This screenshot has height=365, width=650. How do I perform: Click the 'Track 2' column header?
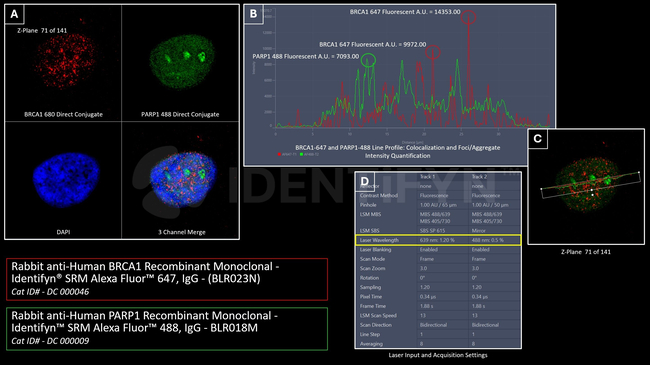(479, 176)
